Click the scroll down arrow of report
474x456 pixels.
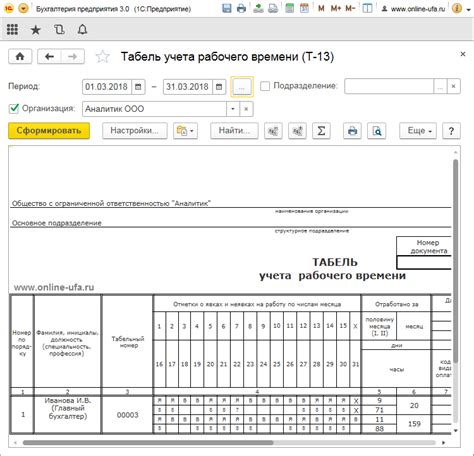tap(456, 431)
